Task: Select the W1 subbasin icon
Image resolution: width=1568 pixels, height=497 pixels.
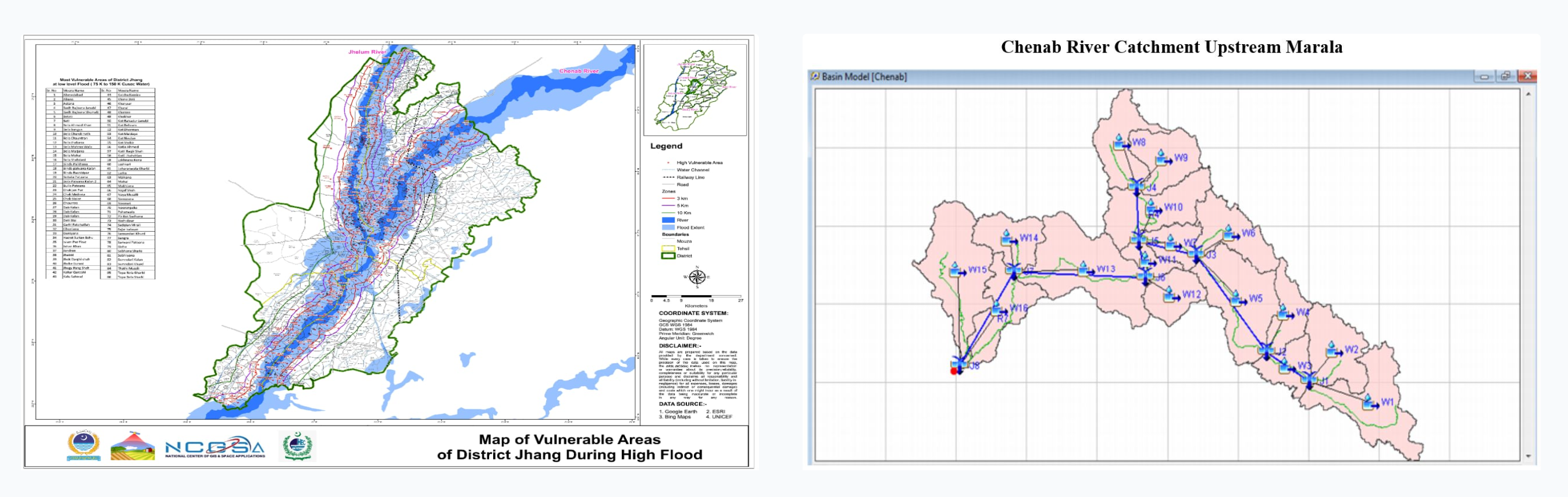Action: 1368,402
